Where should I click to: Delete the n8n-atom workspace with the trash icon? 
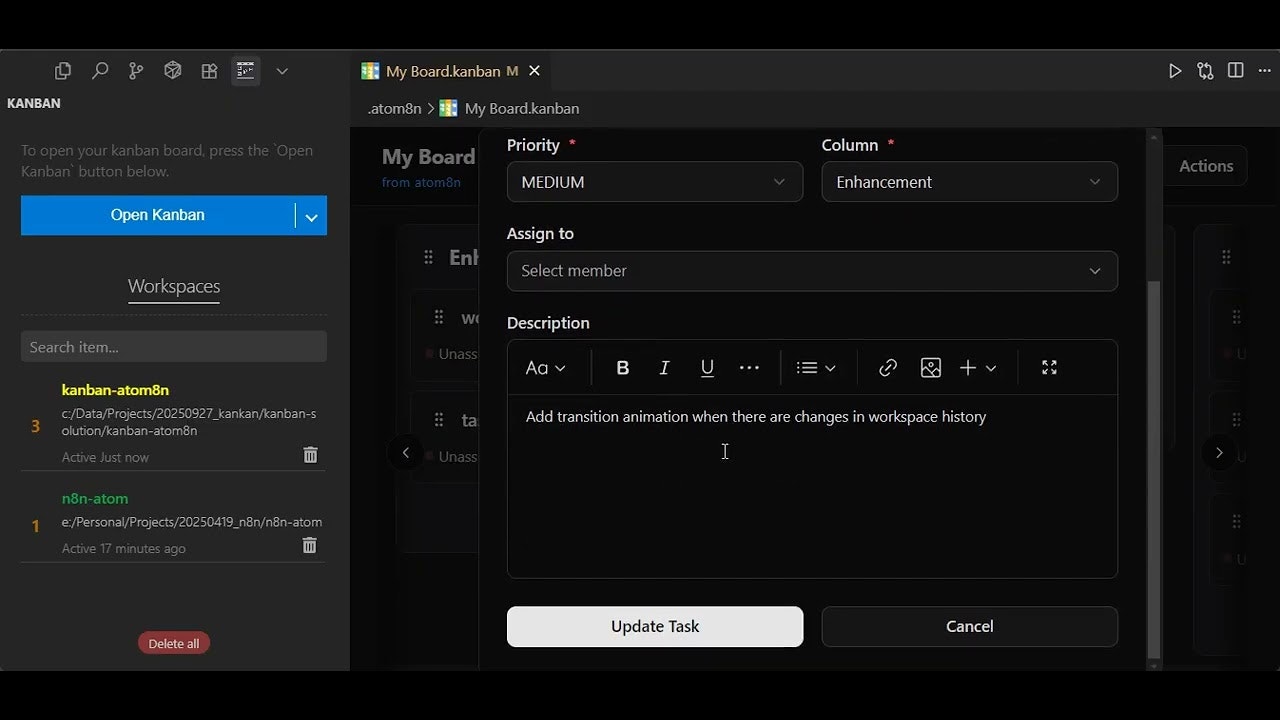310,545
